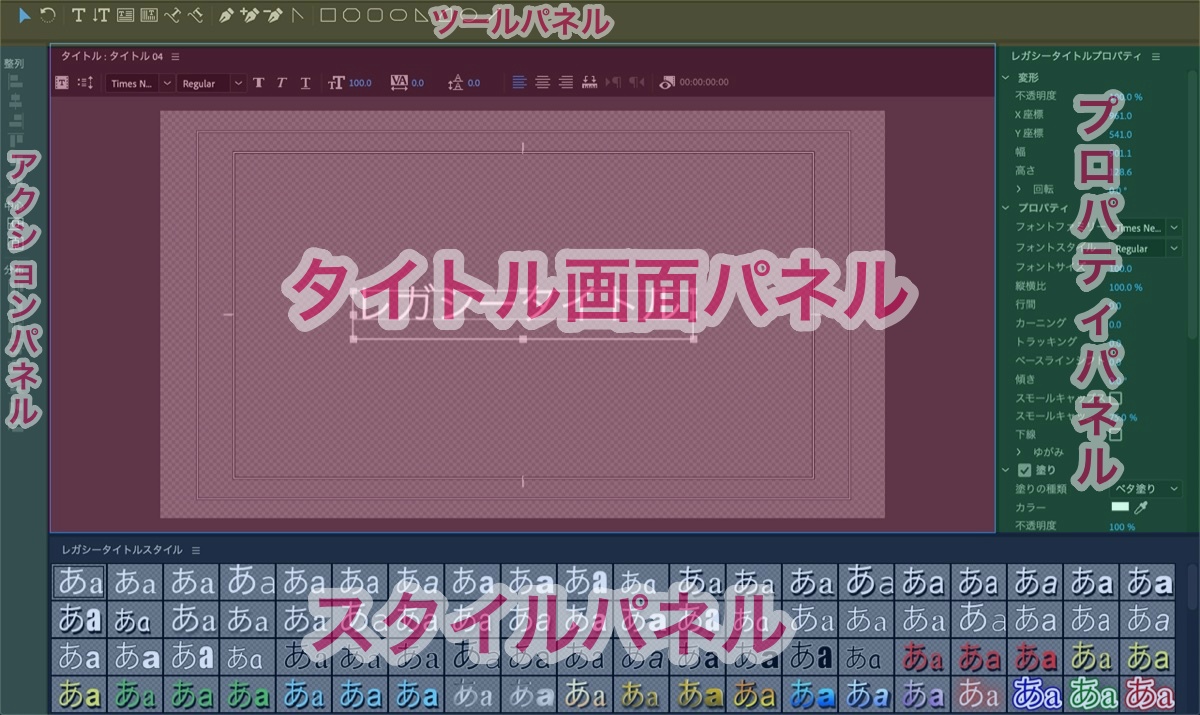
Task: Open Times N... font dropdown in title toolbar
Action: 140,83
